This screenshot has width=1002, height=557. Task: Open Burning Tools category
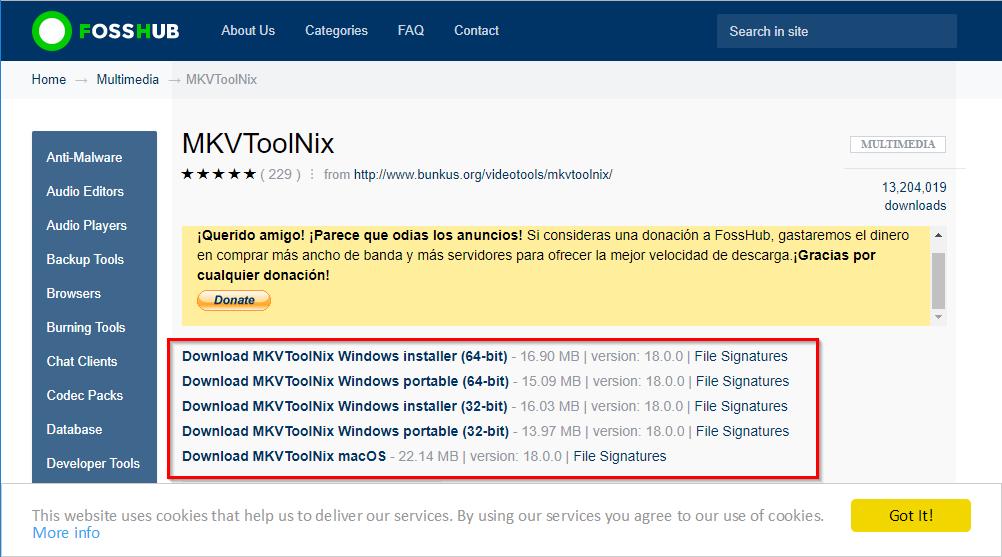86,327
